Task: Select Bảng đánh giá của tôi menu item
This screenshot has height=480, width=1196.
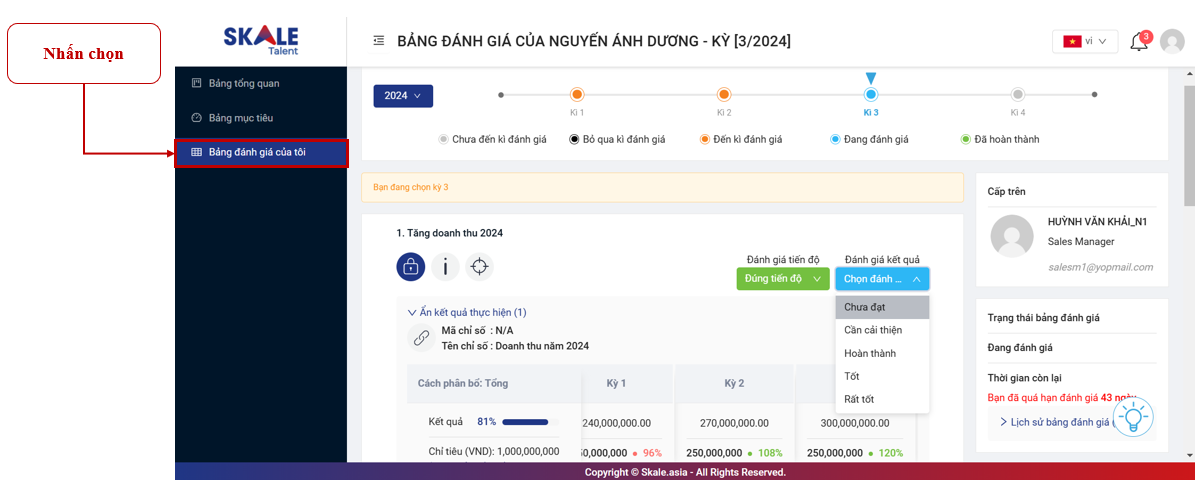Action: tap(260, 152)
